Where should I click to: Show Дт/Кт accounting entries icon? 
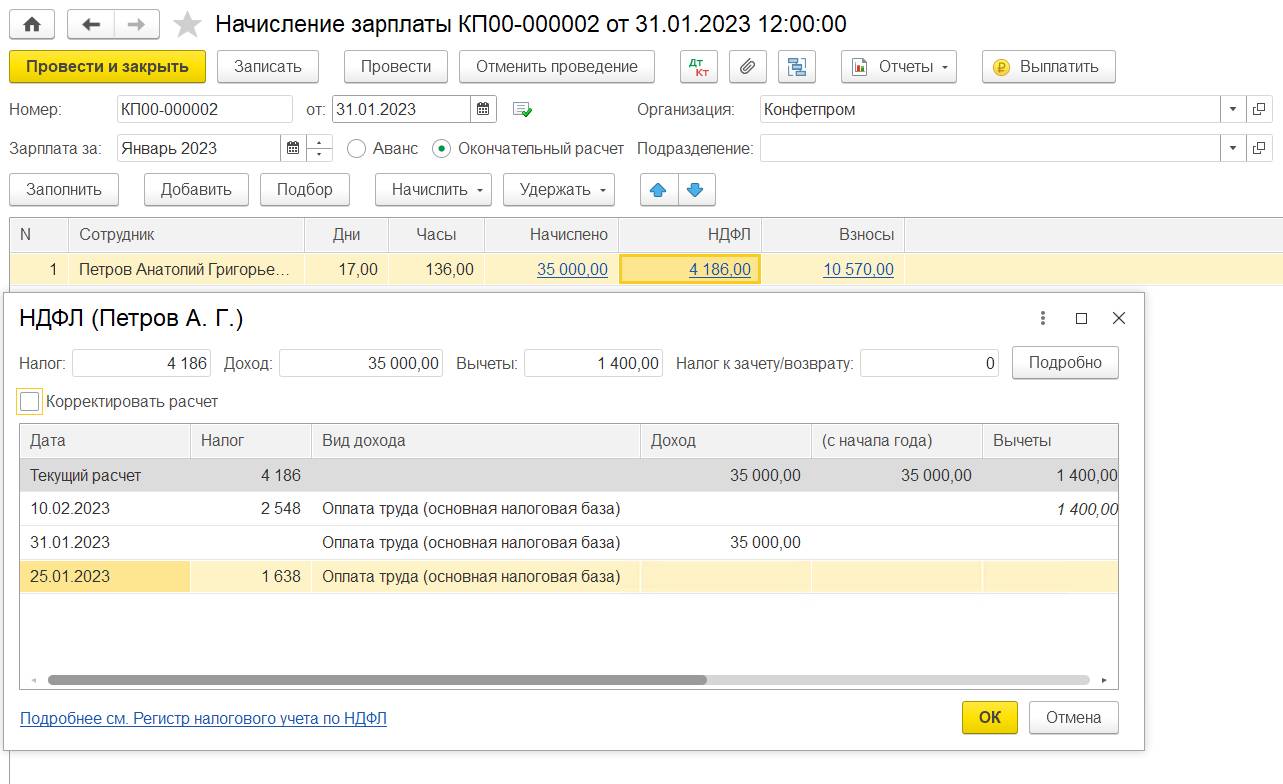click(x=698, y=67)
